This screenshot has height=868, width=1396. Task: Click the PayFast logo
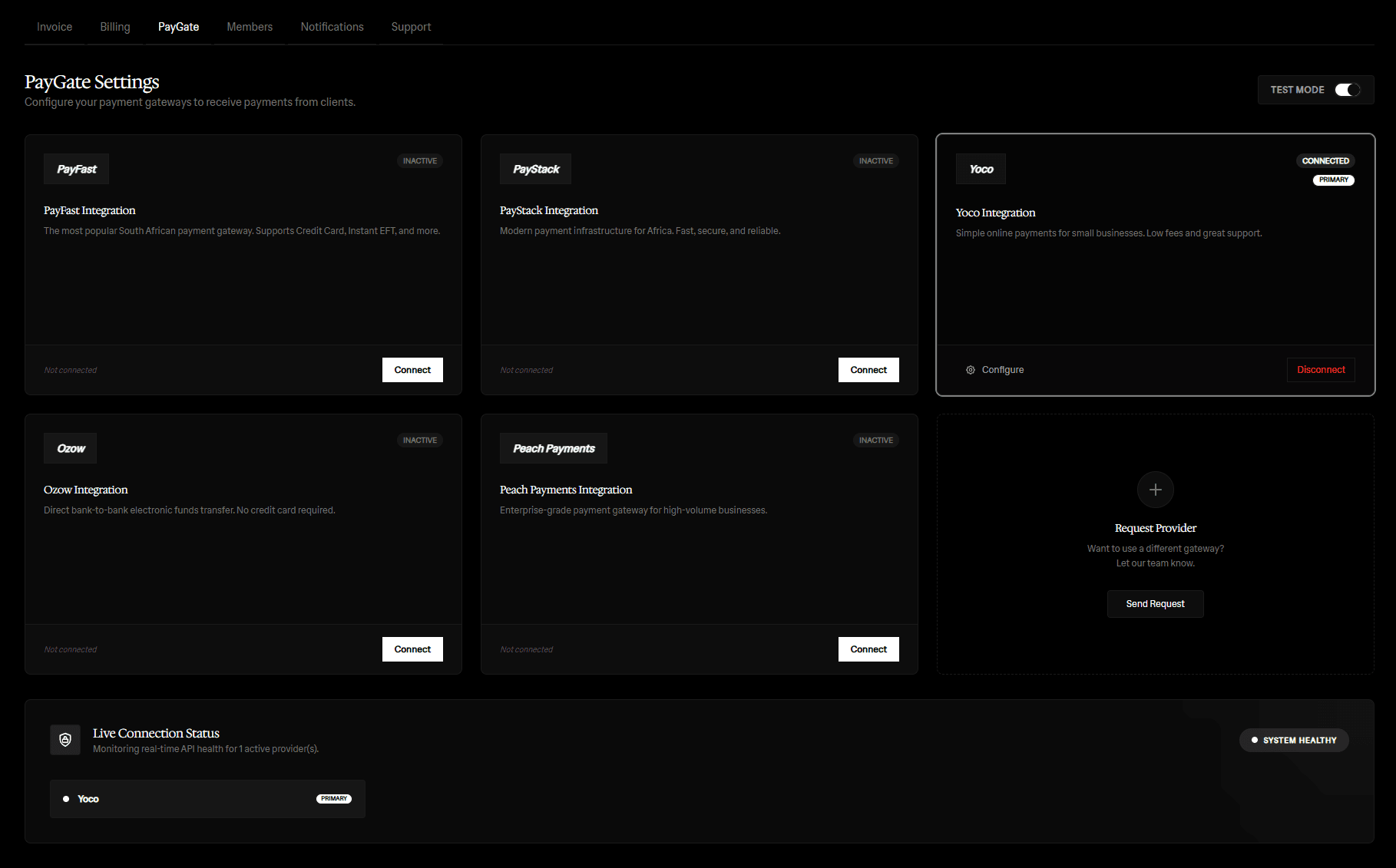pyautogui.click(x=75, y=169)
